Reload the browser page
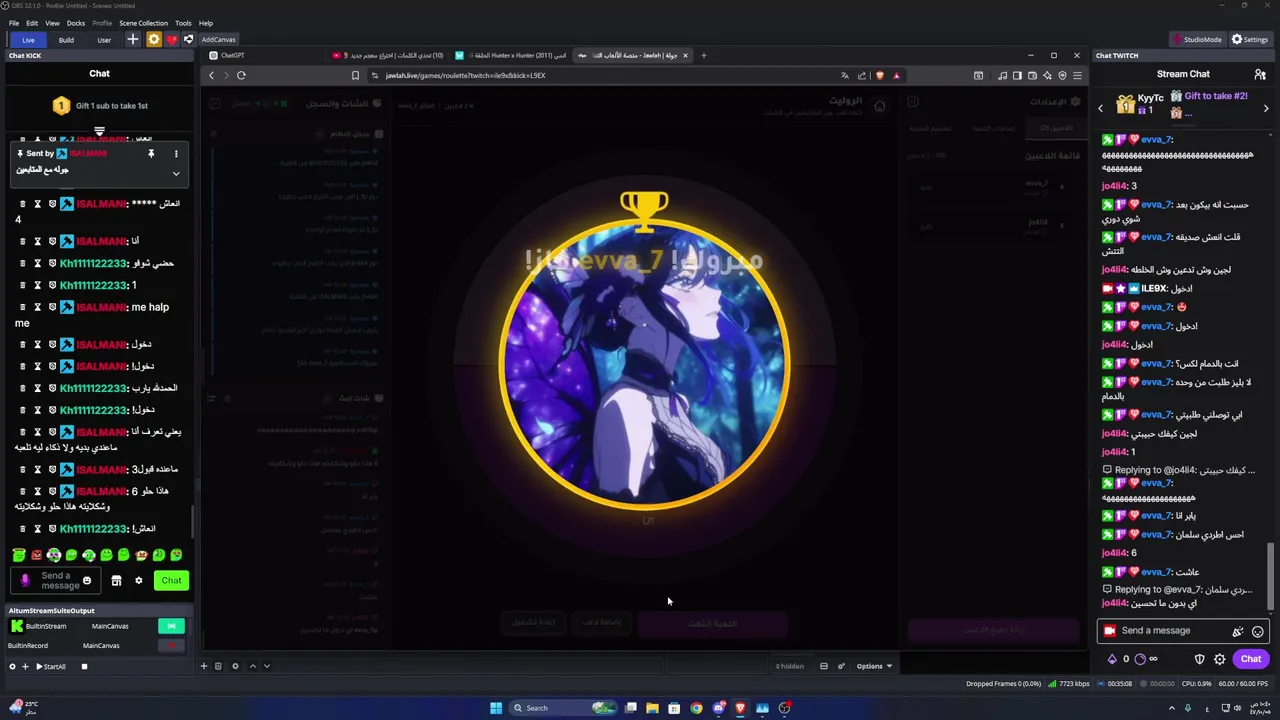 coord(241,75)
